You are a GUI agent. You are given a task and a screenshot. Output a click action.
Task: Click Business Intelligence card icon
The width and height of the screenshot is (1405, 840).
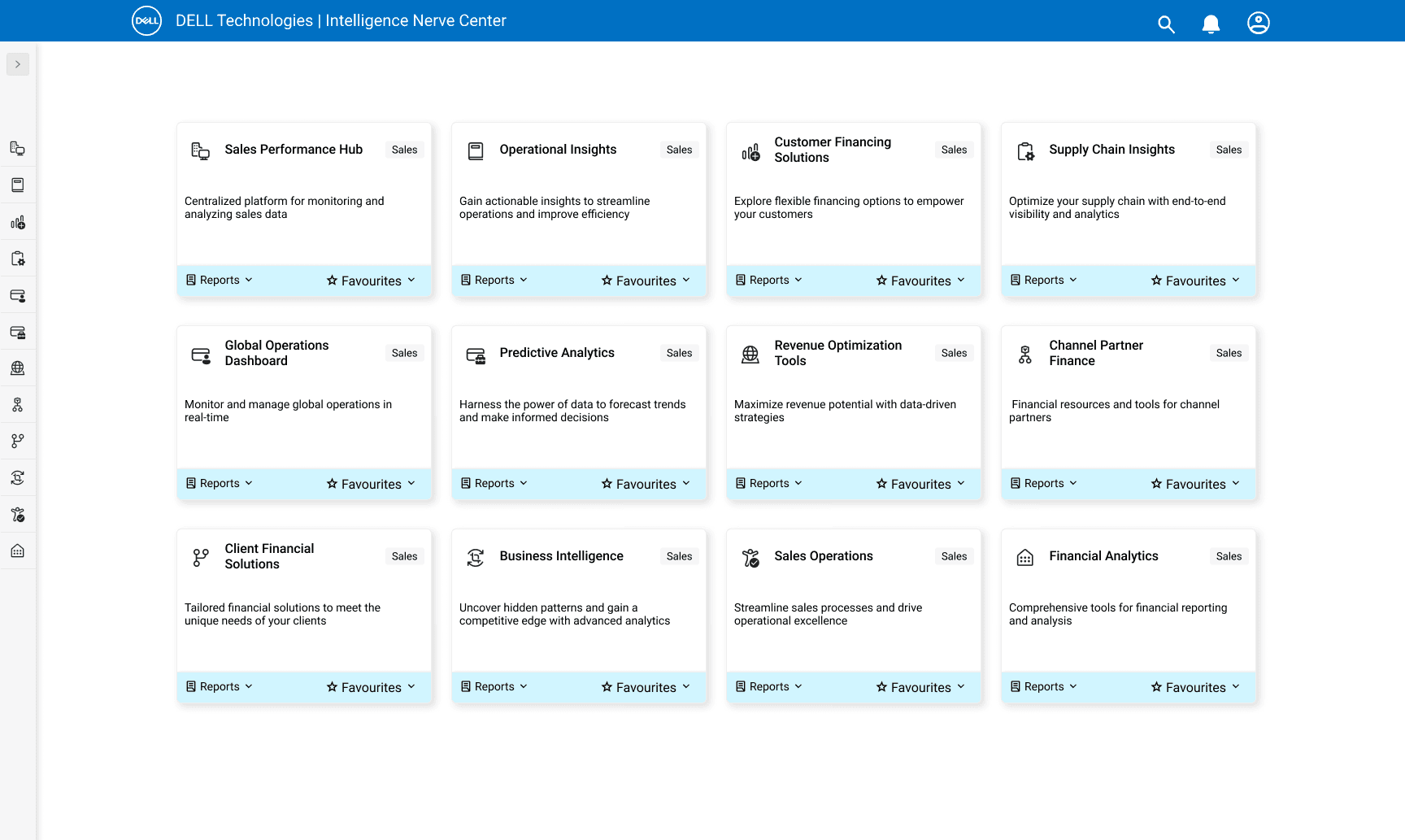click(476, 557)
